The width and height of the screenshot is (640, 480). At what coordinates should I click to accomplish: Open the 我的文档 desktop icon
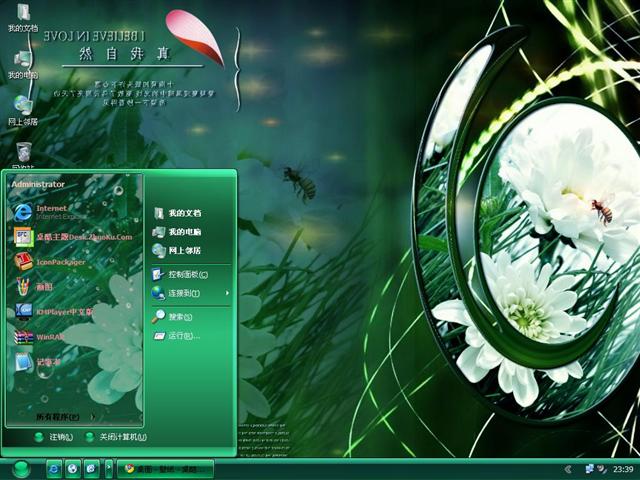tap(23, 17)
